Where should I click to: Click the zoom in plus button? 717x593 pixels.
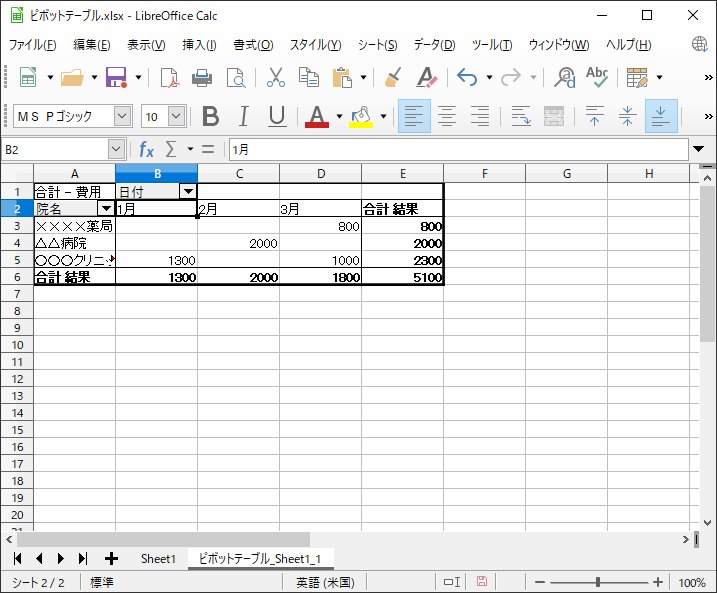coord(658,582)
